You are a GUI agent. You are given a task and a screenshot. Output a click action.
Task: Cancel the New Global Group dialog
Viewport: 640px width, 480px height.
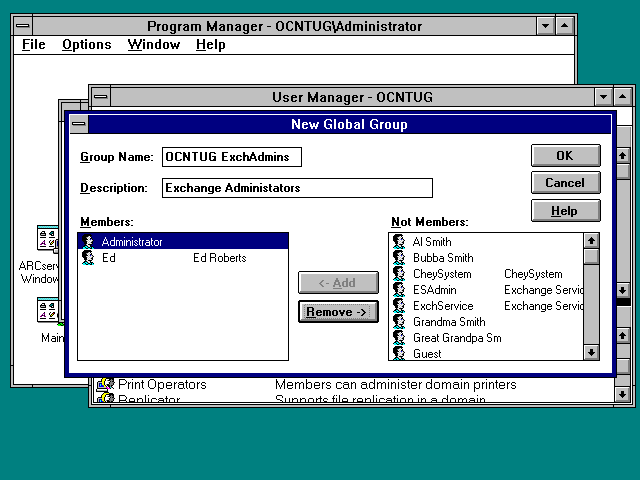coord(565,182)
